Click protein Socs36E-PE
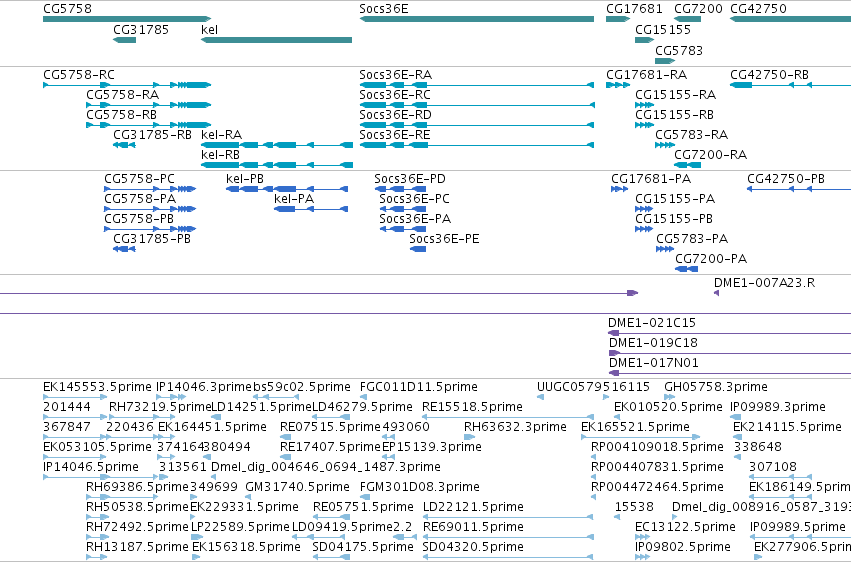The image size is (851, 562). tap(418, 249)
